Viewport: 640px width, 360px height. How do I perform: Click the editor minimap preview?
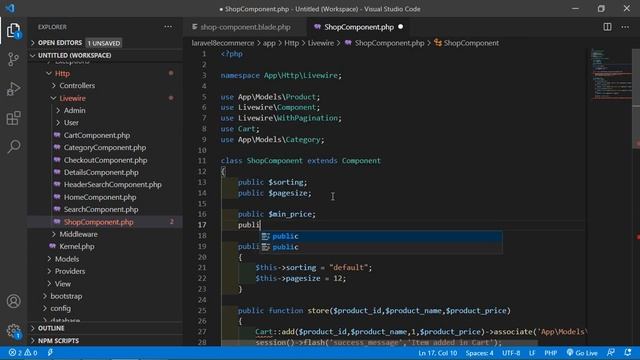pyautogui.click(x=611, y=73)
